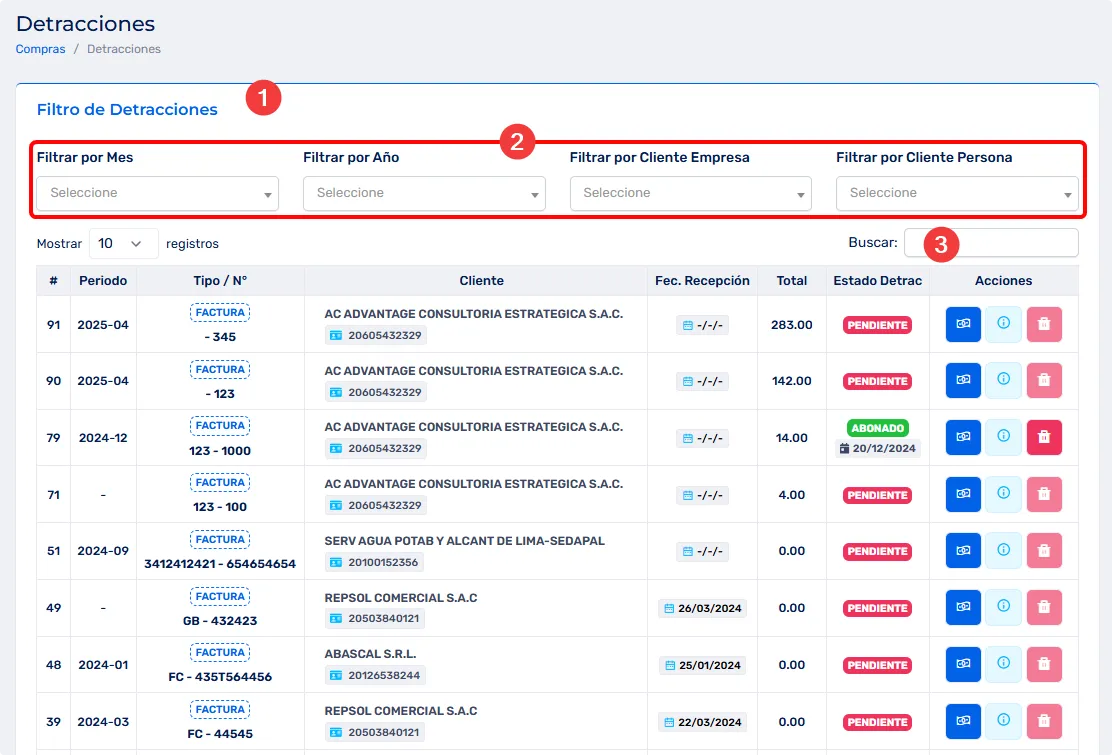This screenshot has width=1112, height=755.
Task: Sort by the Total column header
Action: coord(792,281)
